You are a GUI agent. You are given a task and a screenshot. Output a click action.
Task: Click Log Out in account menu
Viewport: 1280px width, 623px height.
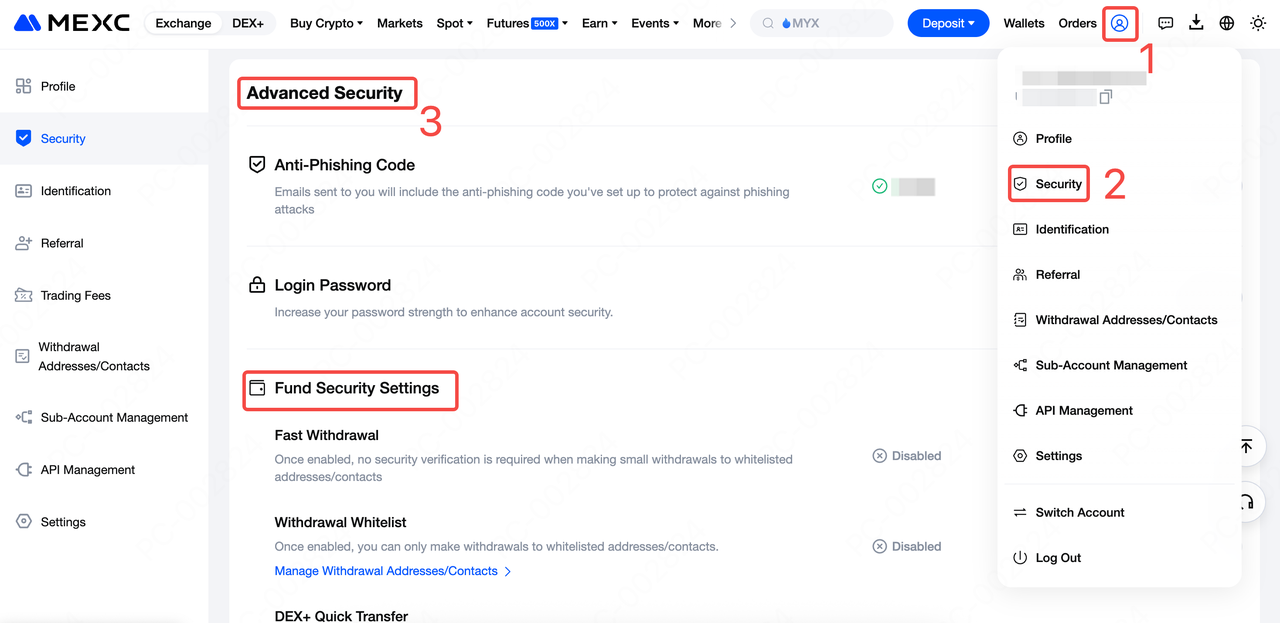[x=1058, y=558]
